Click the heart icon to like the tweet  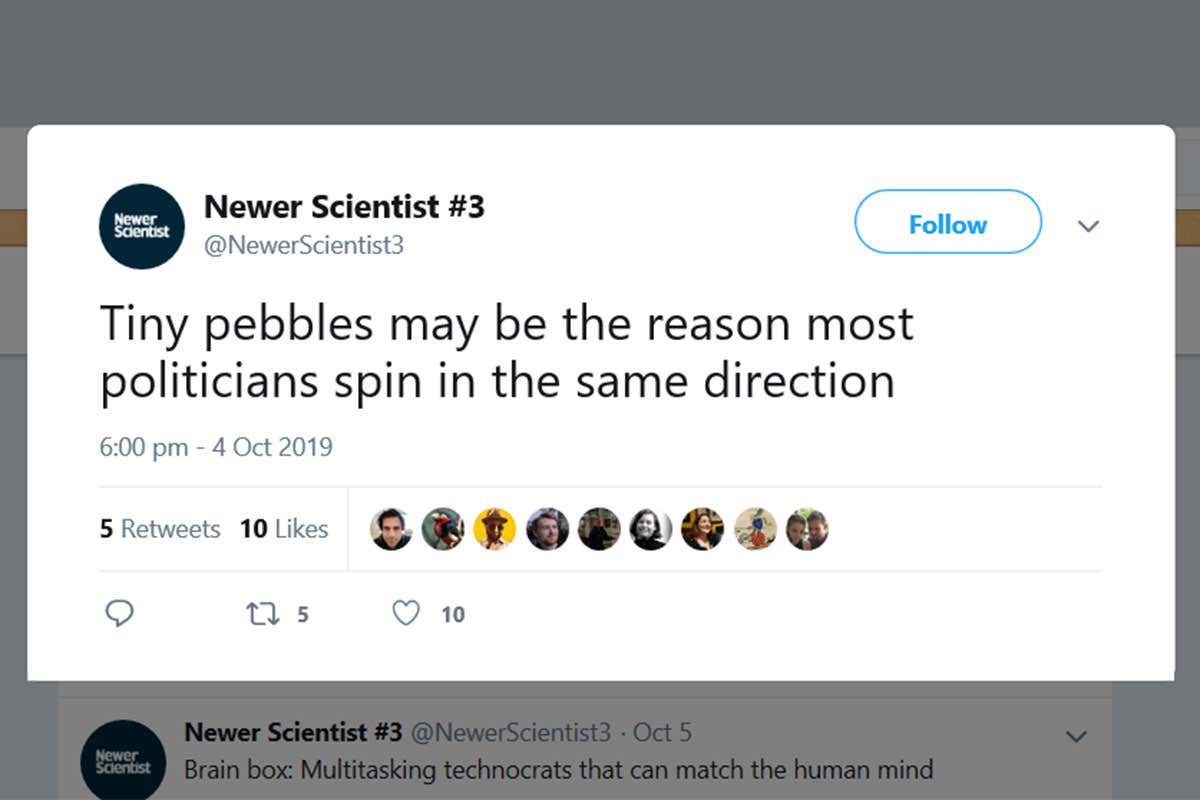[x=406, y=614]
